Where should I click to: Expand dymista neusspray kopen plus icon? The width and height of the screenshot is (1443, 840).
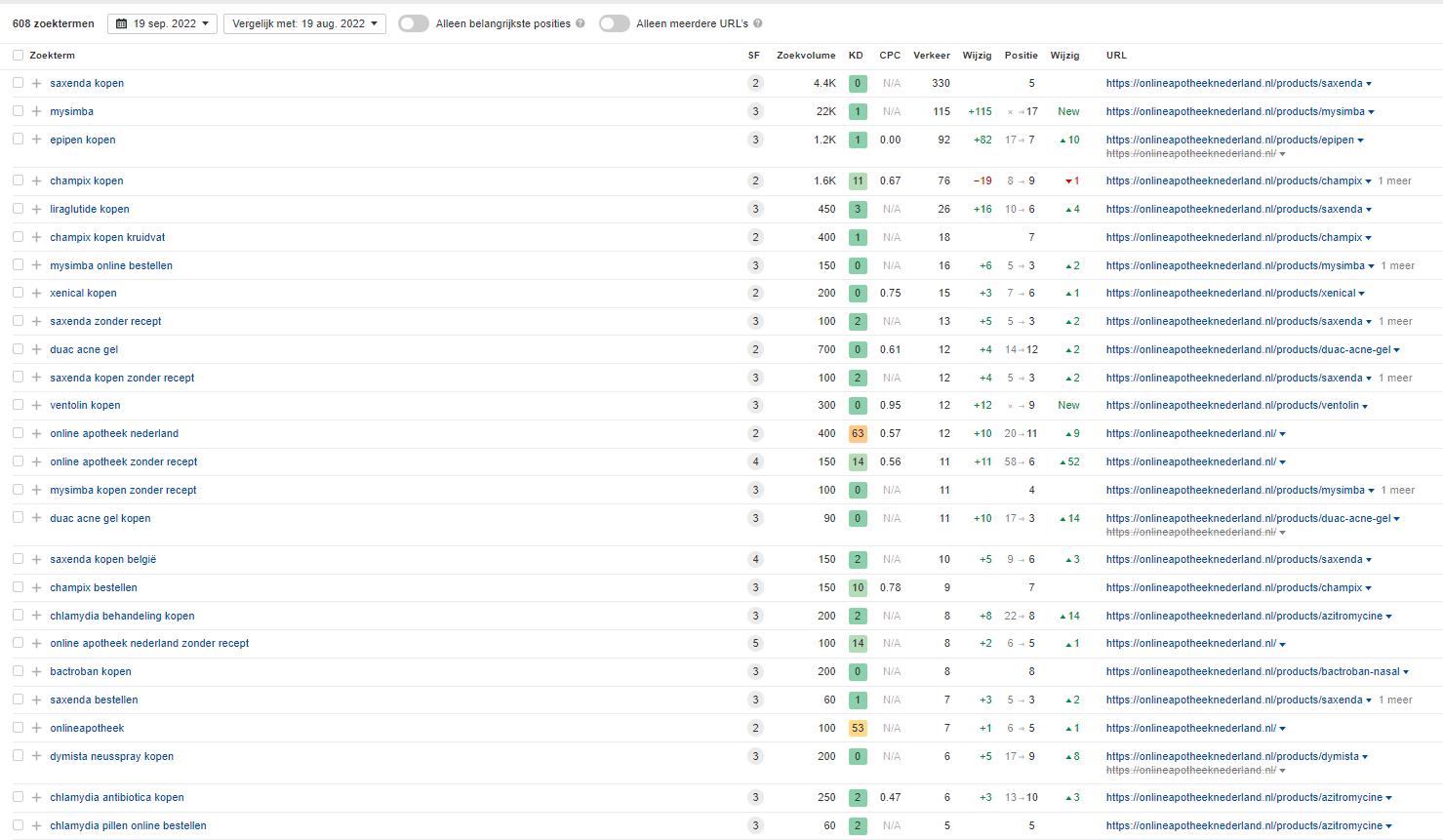coord(37,757)
